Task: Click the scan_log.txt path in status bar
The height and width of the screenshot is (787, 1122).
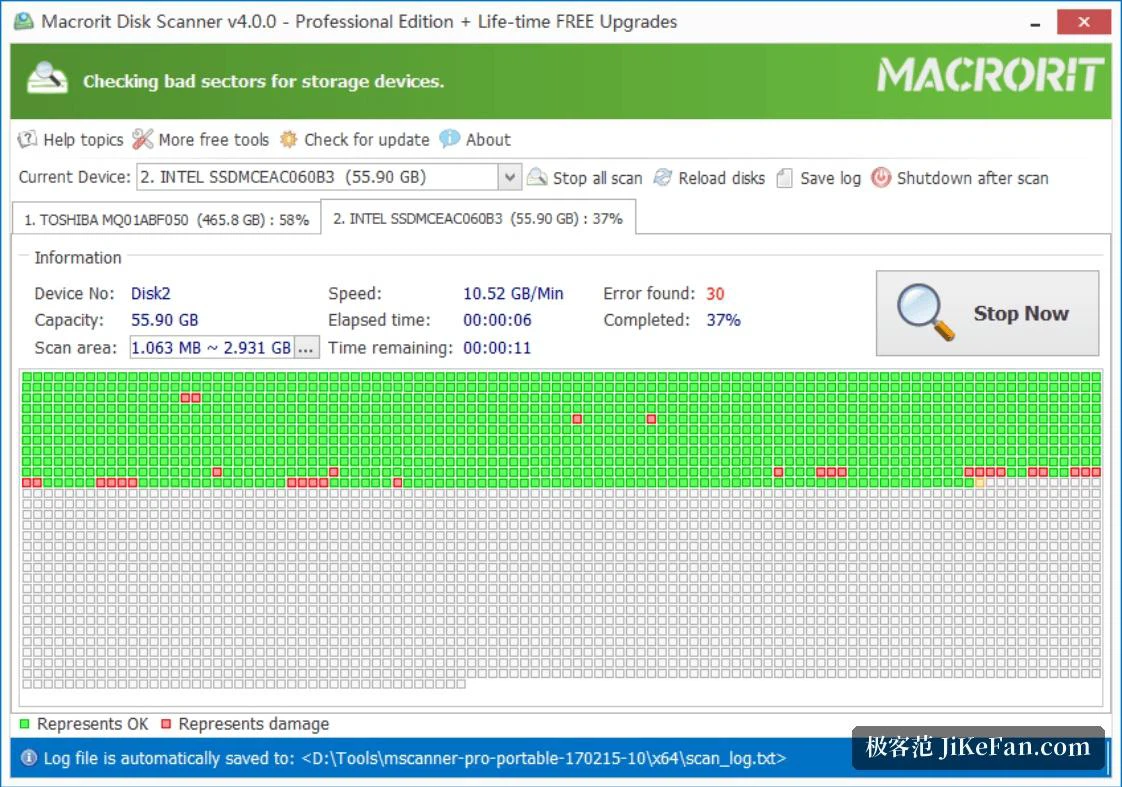Action: 544,758
